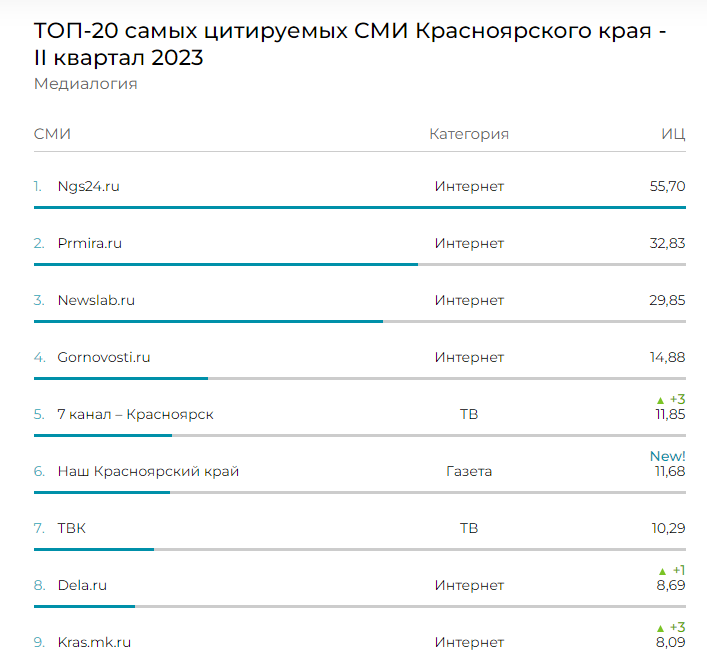Click the ИЦ value 32,83 for Prmira.ru

(667, 243)
